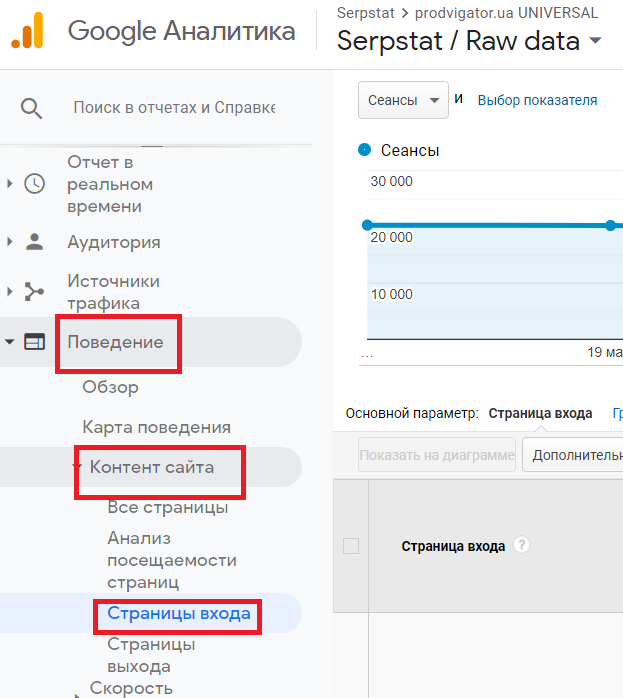This screenshot has height=698, width=623.
Task: Click the help question mark beside Страница входа
Action: (x=522, y=545)
